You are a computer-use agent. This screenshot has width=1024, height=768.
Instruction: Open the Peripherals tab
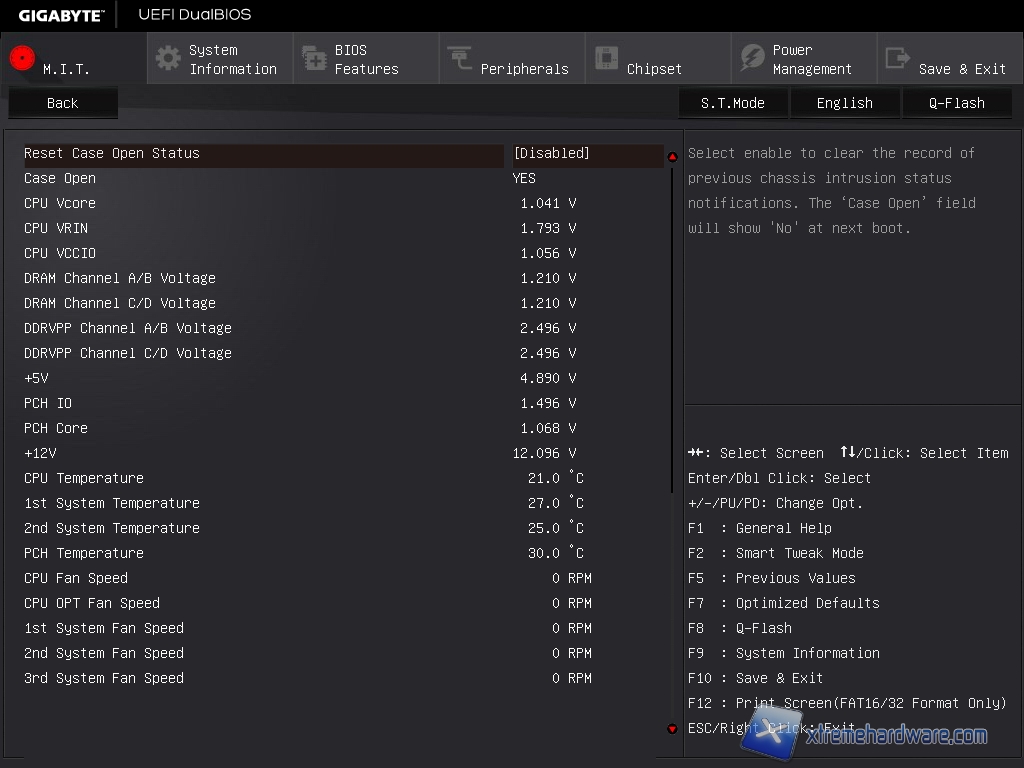(x=524, y=69)
